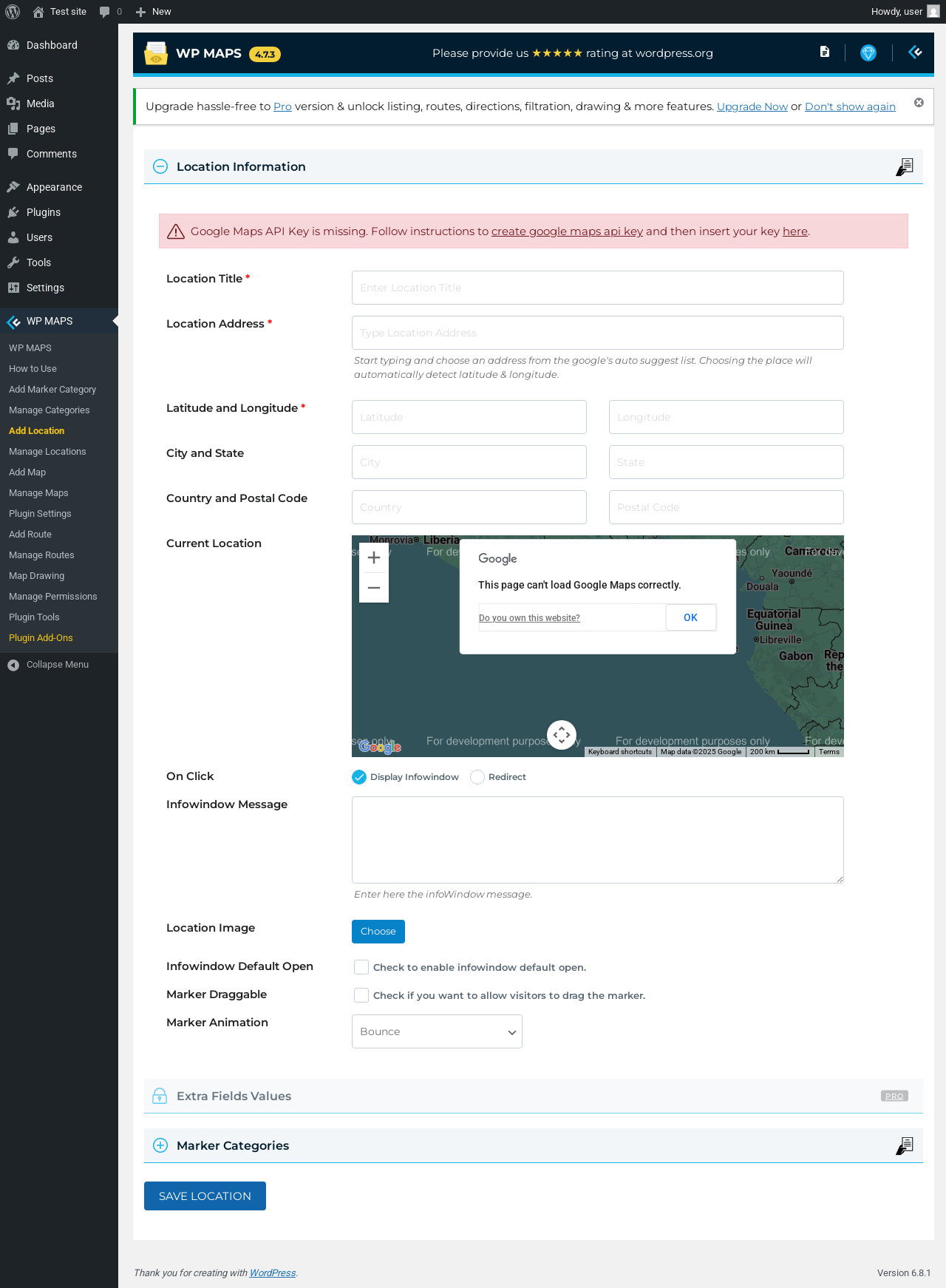This screenshot has width=946, height=1288.
Task: Click the New plus icon
Action: 140,12
